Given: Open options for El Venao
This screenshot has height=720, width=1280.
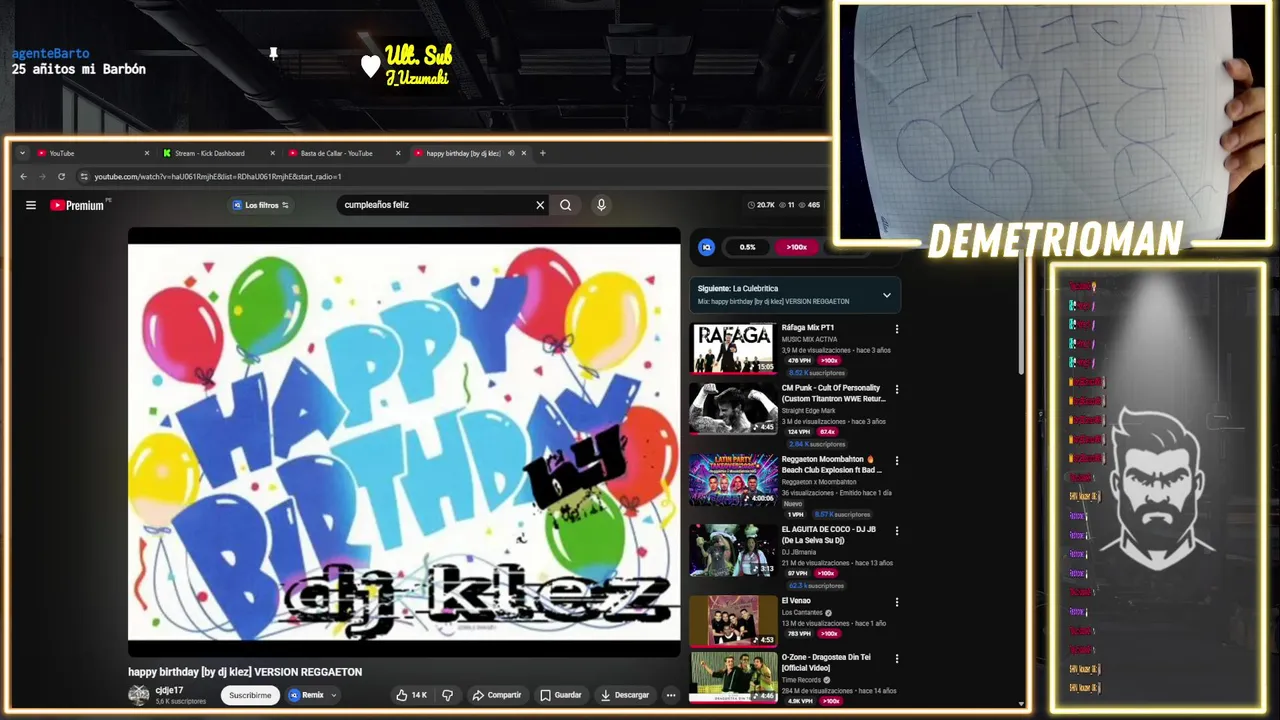Looking at the screenshot, I should pos(896,602).
